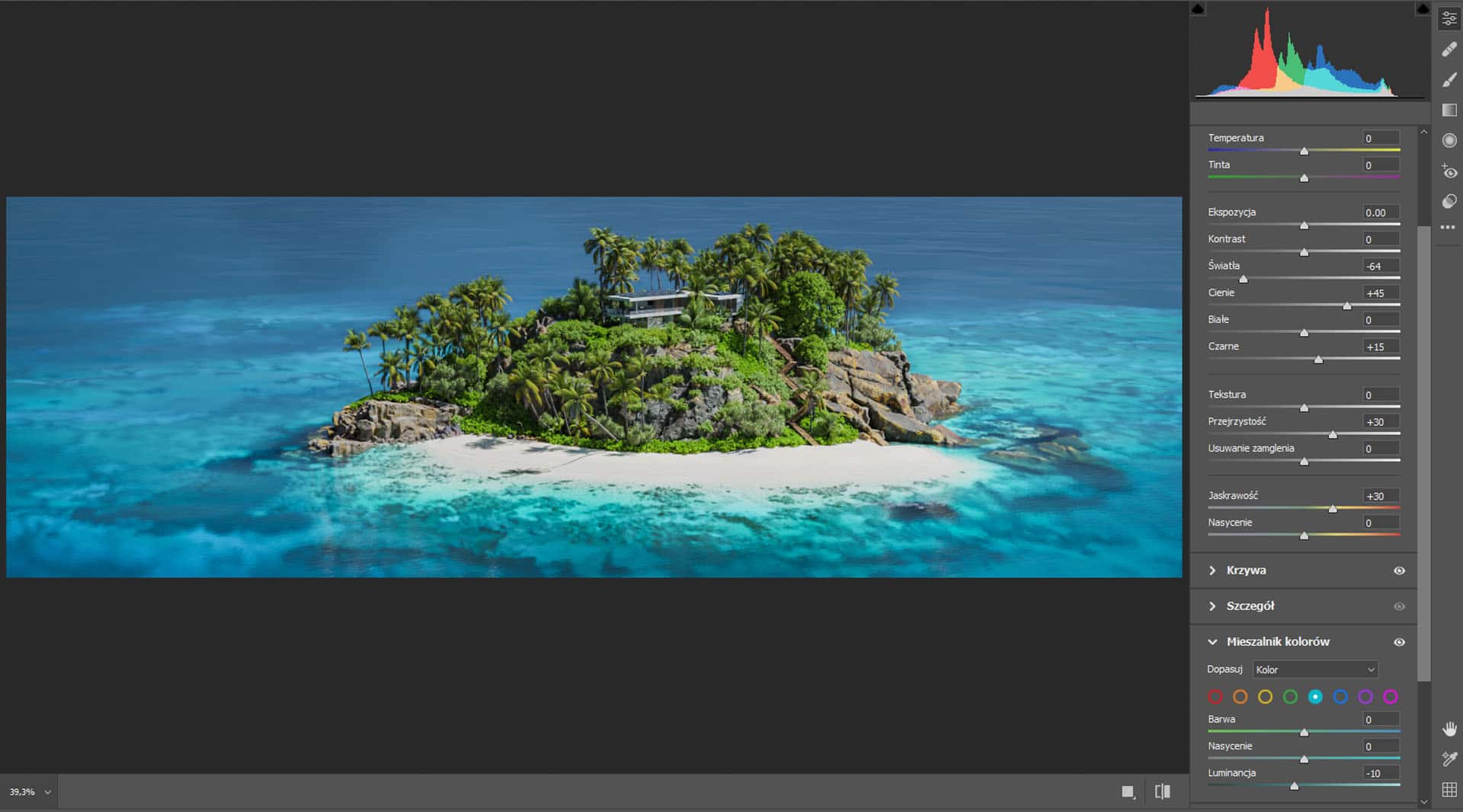Click the island photo preview
The image size is (1463, 812).
point(594,387)
